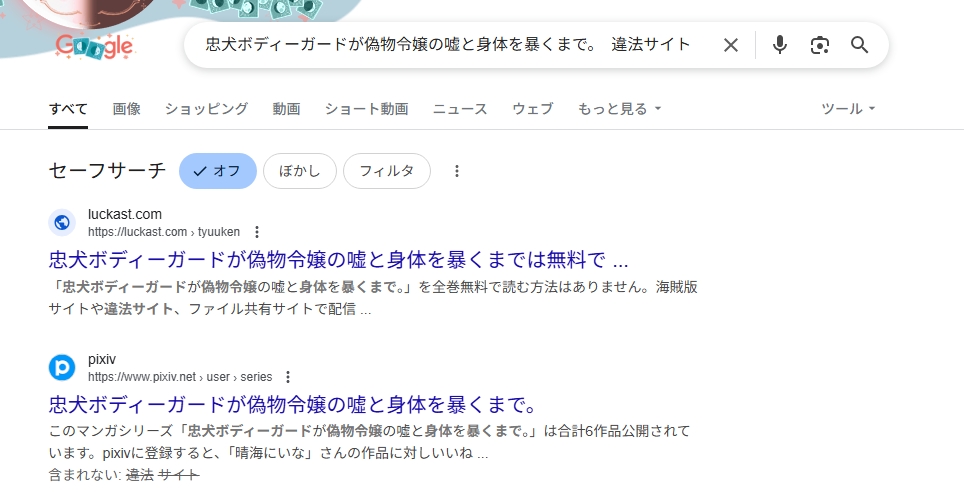964x503 pixels.
Task: Open the https://luckast.com › tyuuken URL
Action: pyautogui.click(x=164, y=232)
